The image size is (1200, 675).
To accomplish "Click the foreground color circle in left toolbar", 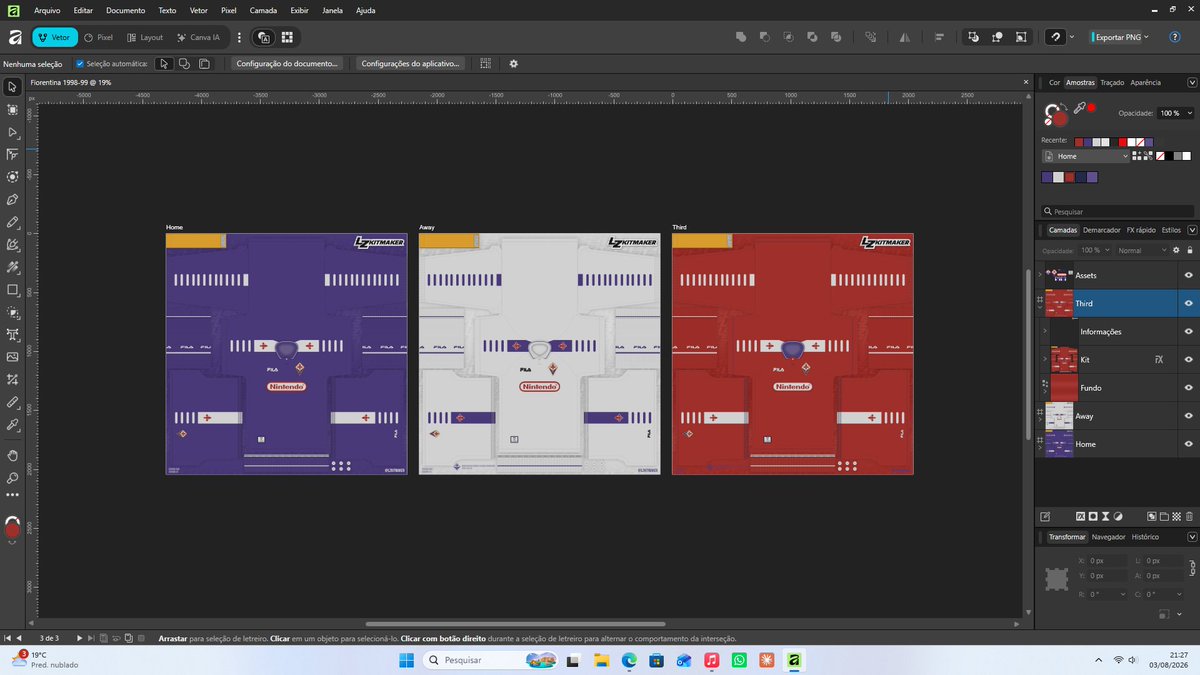I will pyautogui.click(x=12, y=529).
